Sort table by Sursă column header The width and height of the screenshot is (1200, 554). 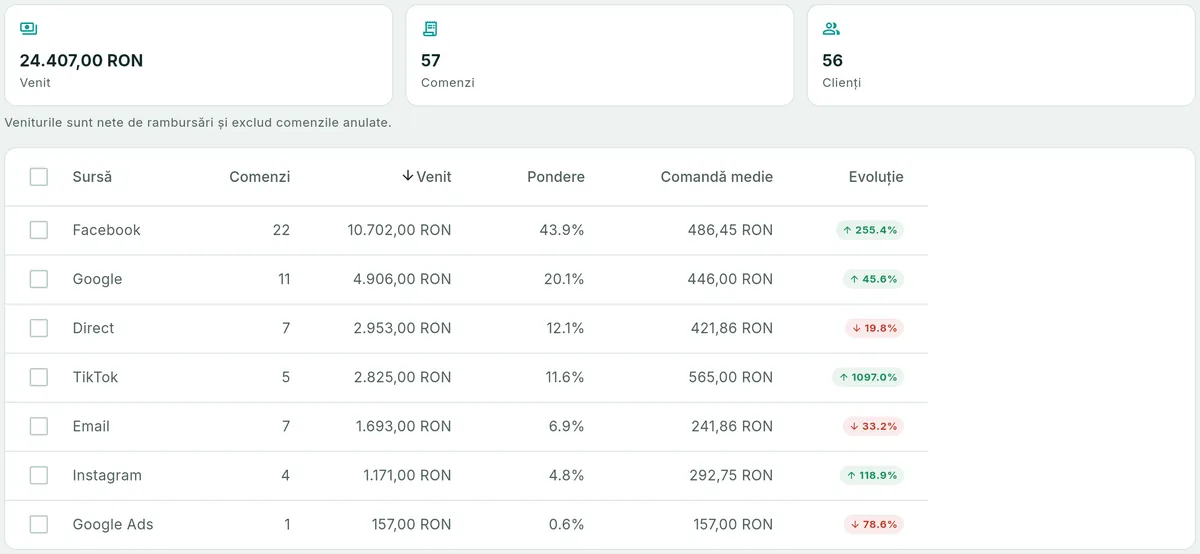coord(92,177)
